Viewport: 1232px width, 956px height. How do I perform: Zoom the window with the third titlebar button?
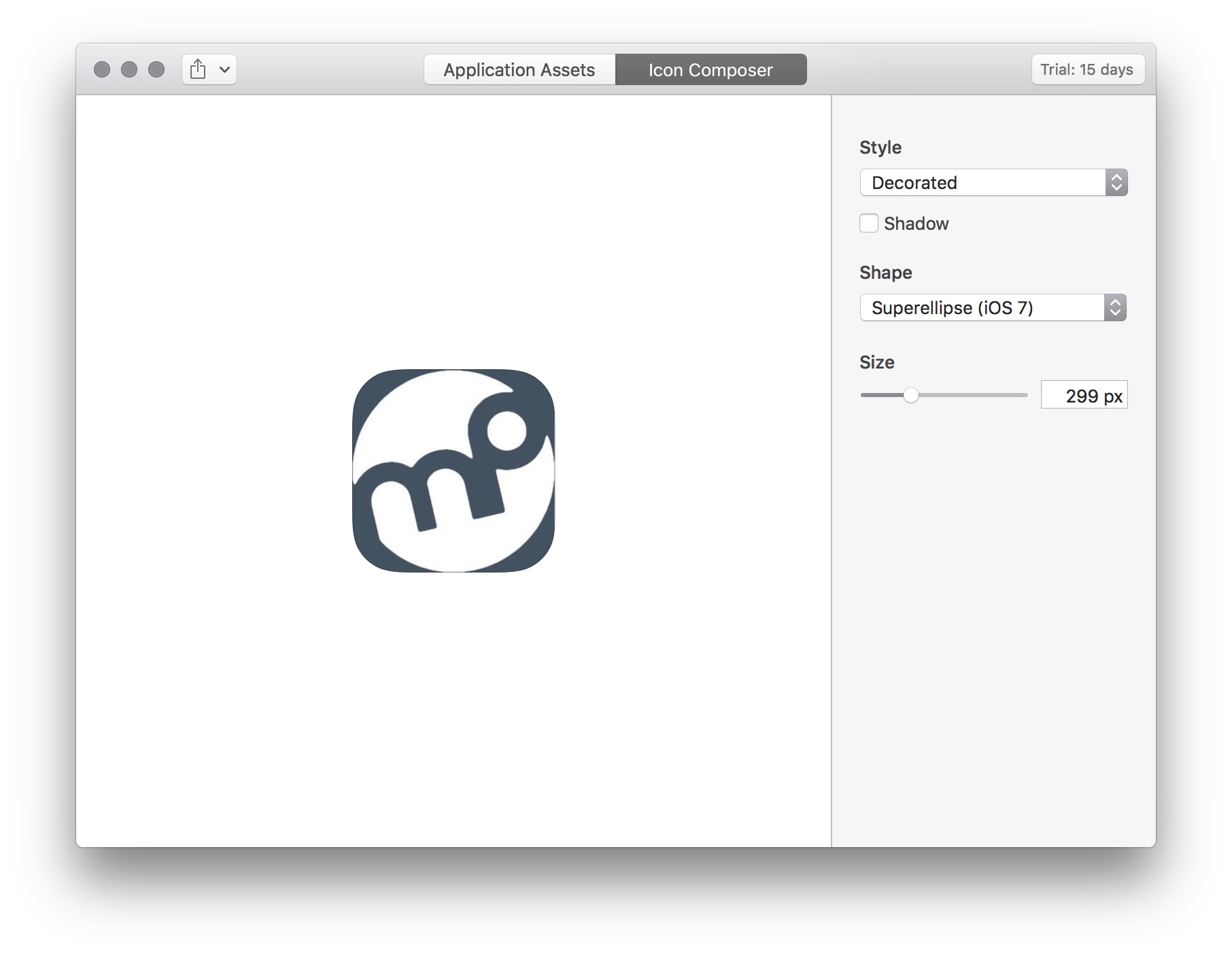coord(156,69)
